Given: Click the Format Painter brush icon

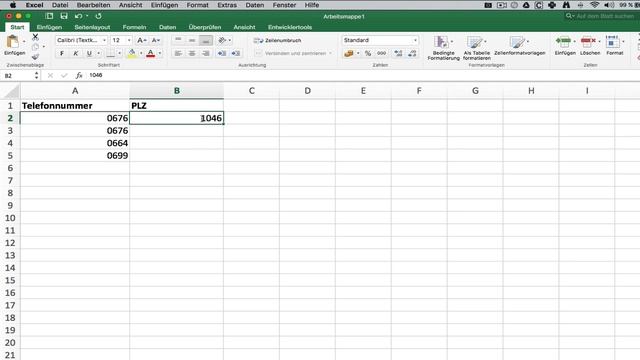Looking at the screenshot, I should pyautogui.click(x=36, y=57).
